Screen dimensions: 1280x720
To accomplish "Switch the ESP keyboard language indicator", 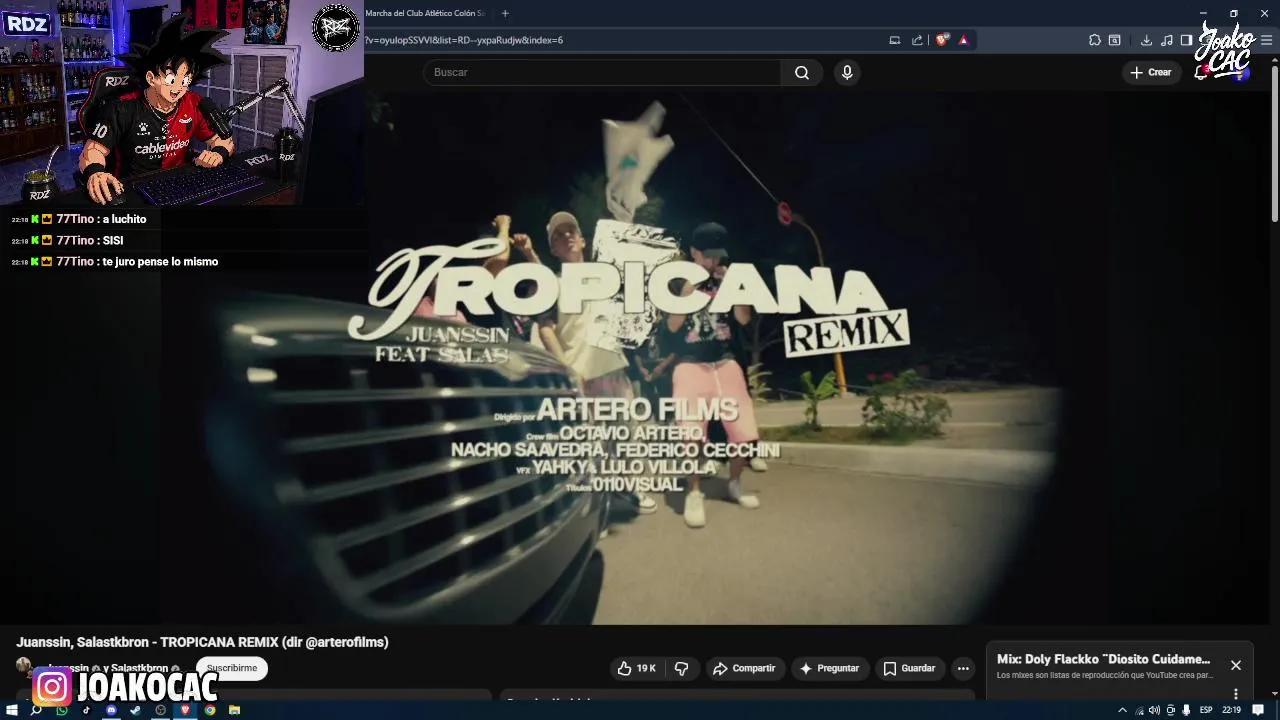I will pos(1206,710).
